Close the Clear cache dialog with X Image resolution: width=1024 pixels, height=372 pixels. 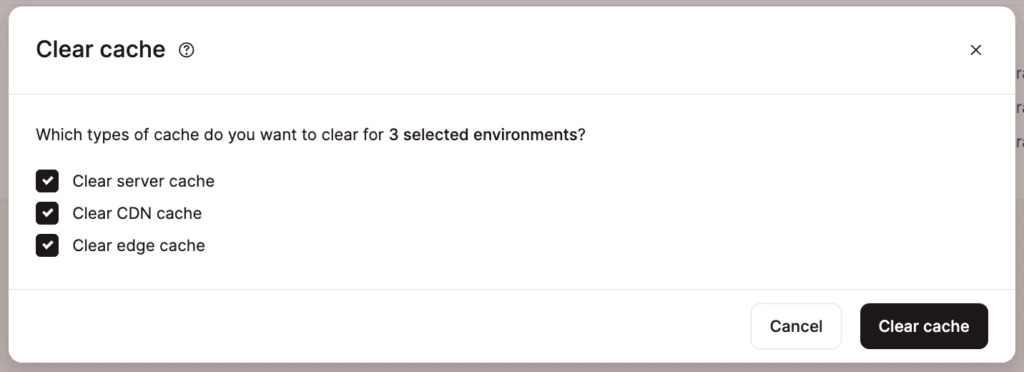point(976,50)
